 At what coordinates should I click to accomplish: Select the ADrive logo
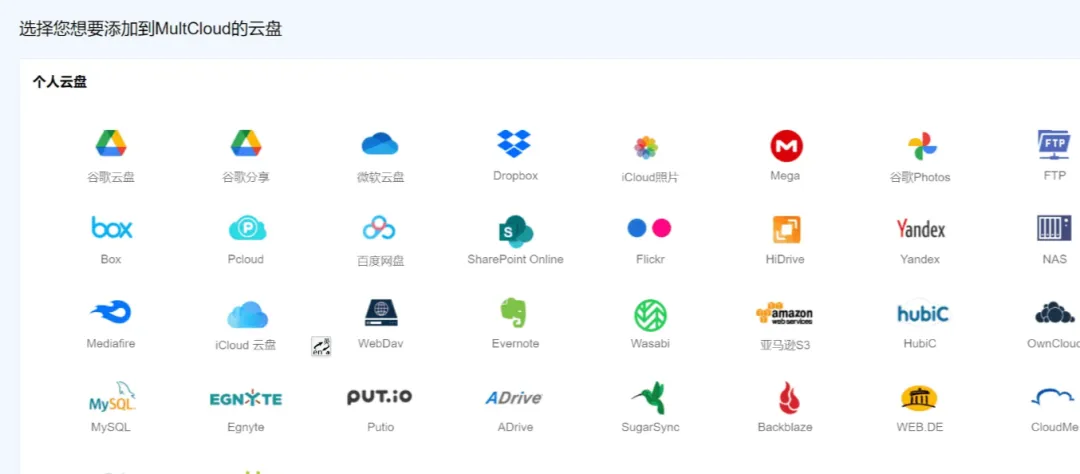click(514, 398)
